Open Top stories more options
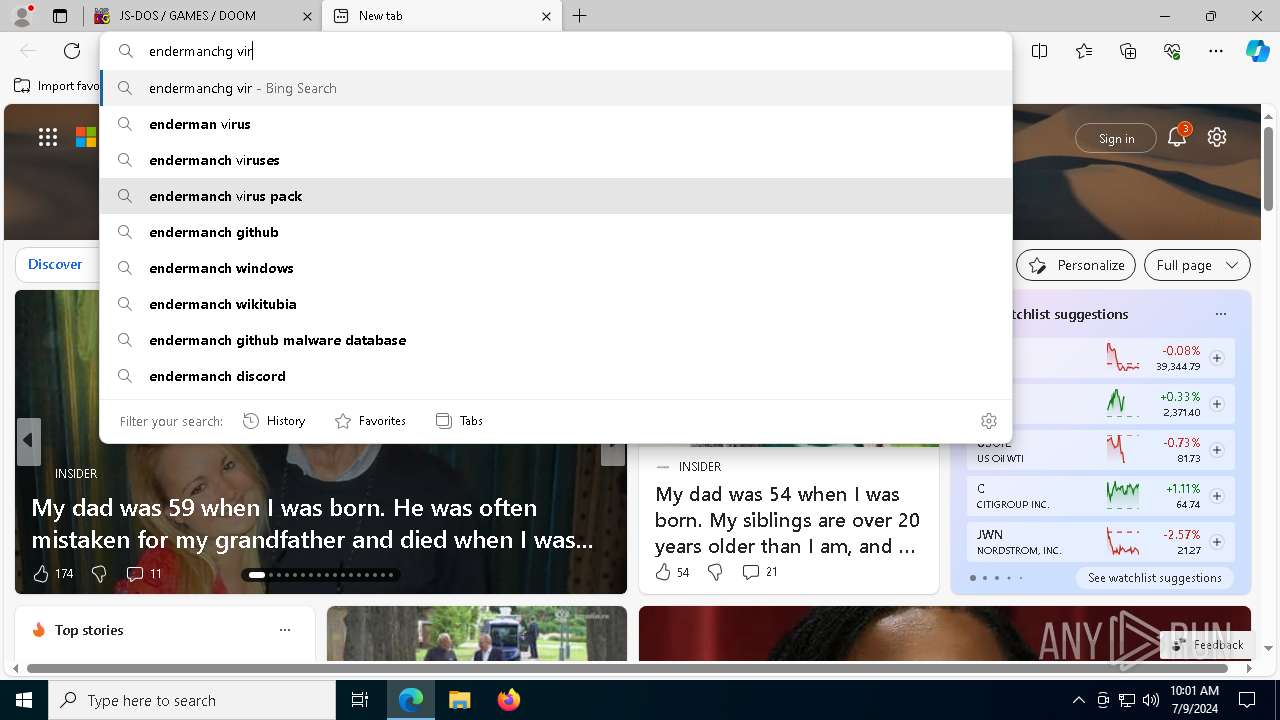This screenshot has width=1280, height=720. click(x=285, y=630)
